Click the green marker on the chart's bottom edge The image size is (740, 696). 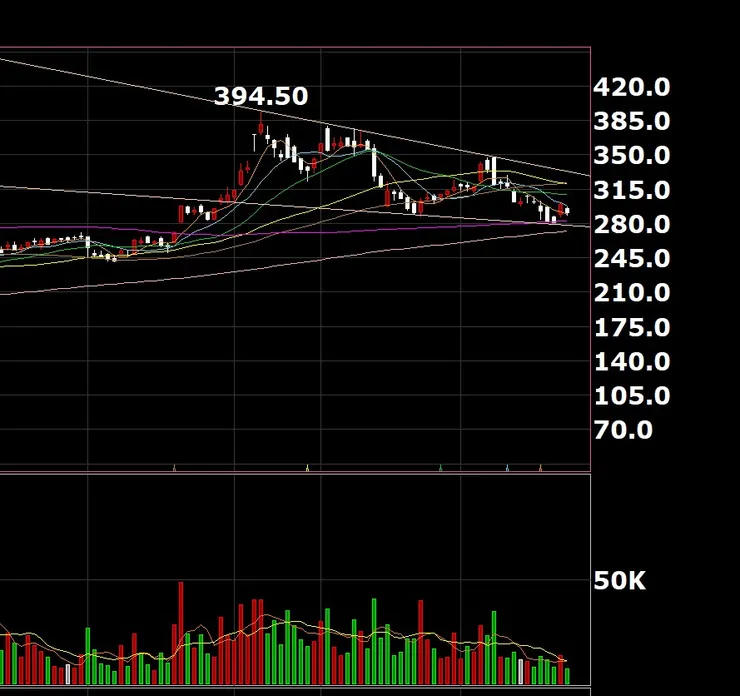(441, 468)
